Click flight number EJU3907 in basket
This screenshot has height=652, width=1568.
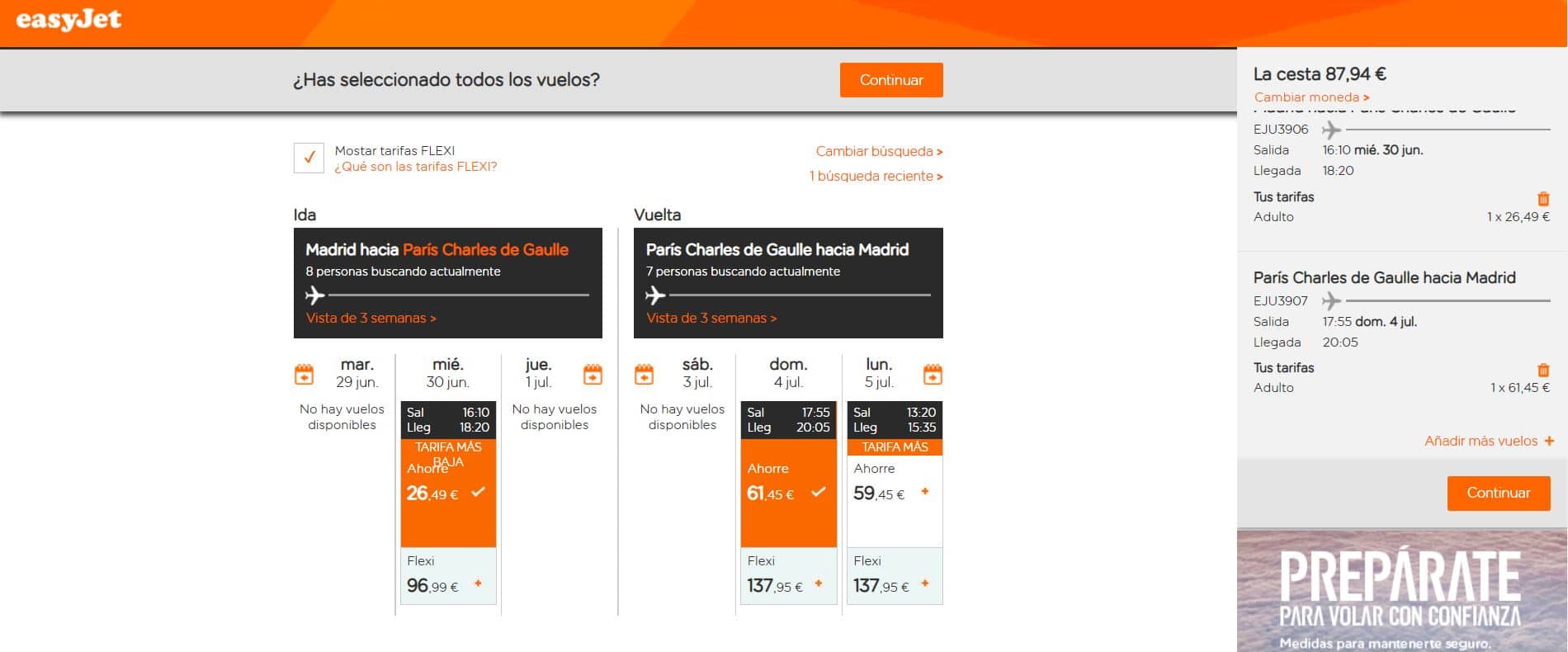(1281, 301)
